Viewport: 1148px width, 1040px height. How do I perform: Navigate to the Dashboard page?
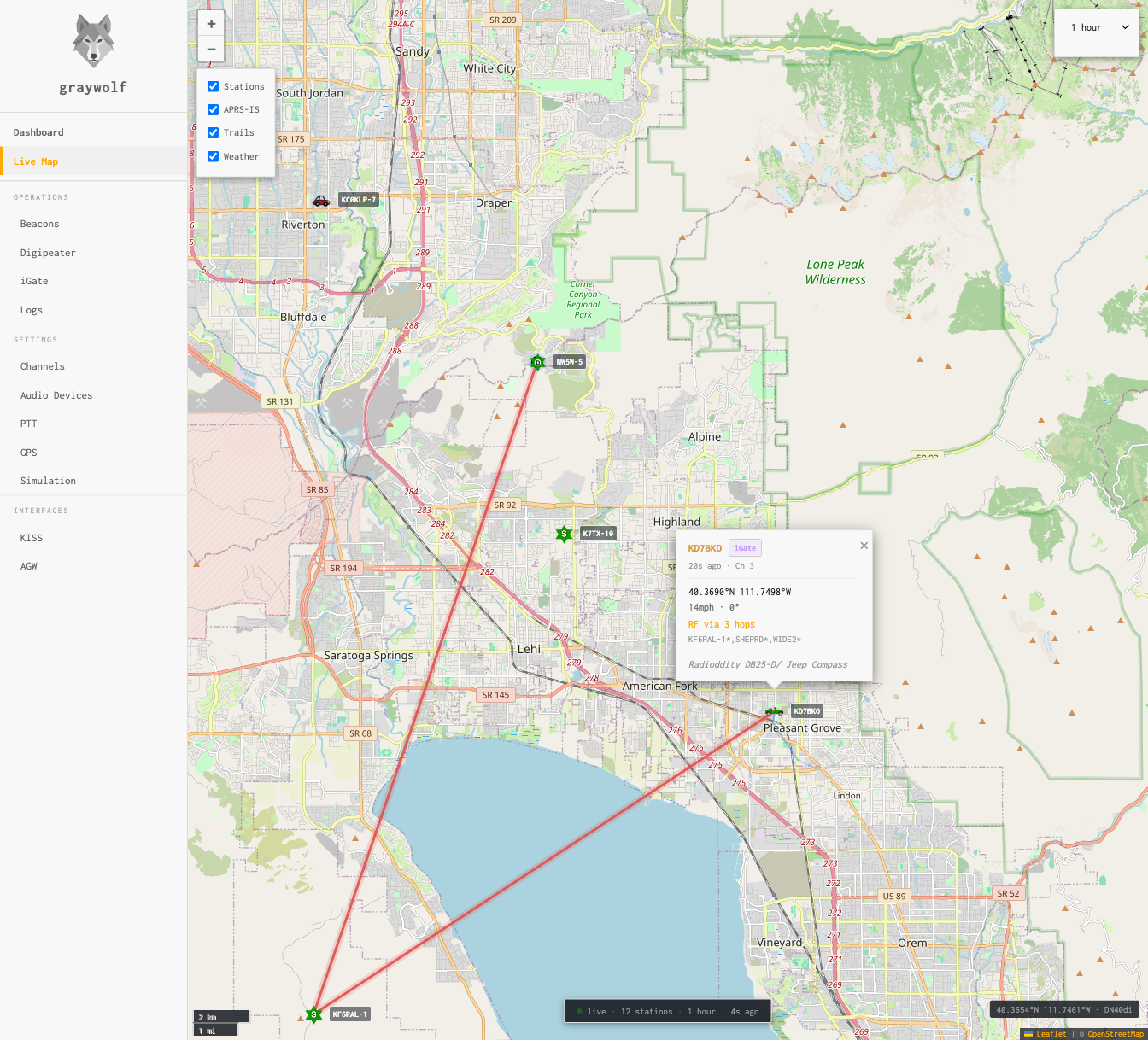tap(38, 132)
